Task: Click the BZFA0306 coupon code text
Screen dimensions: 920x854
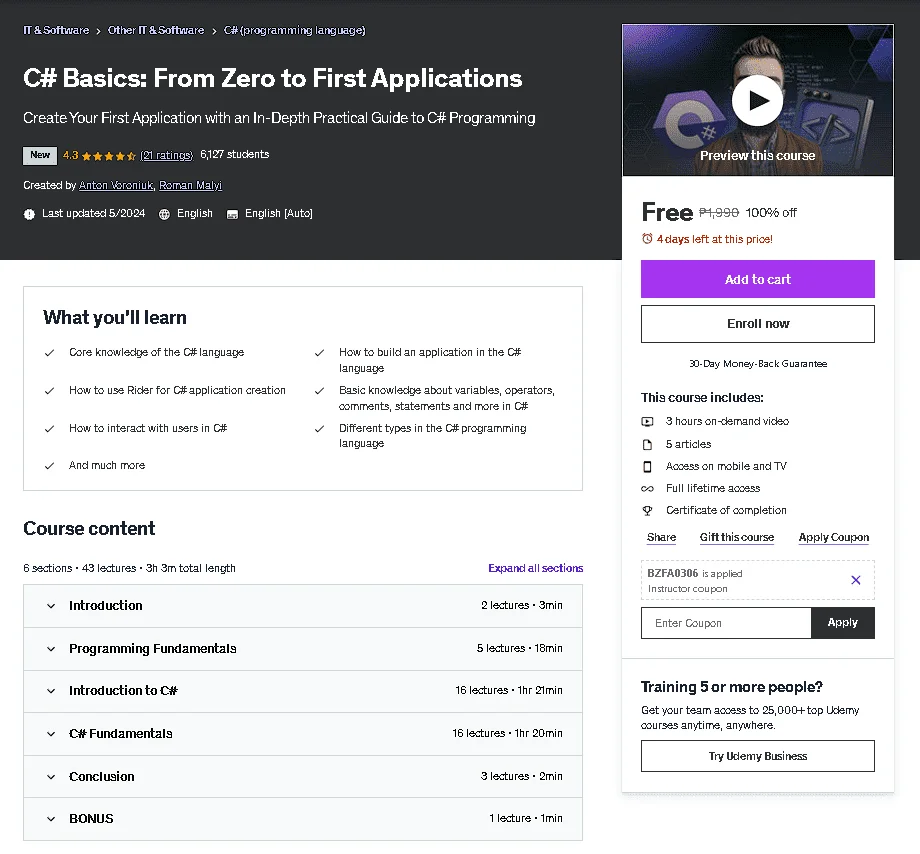Action: point(672,574)
